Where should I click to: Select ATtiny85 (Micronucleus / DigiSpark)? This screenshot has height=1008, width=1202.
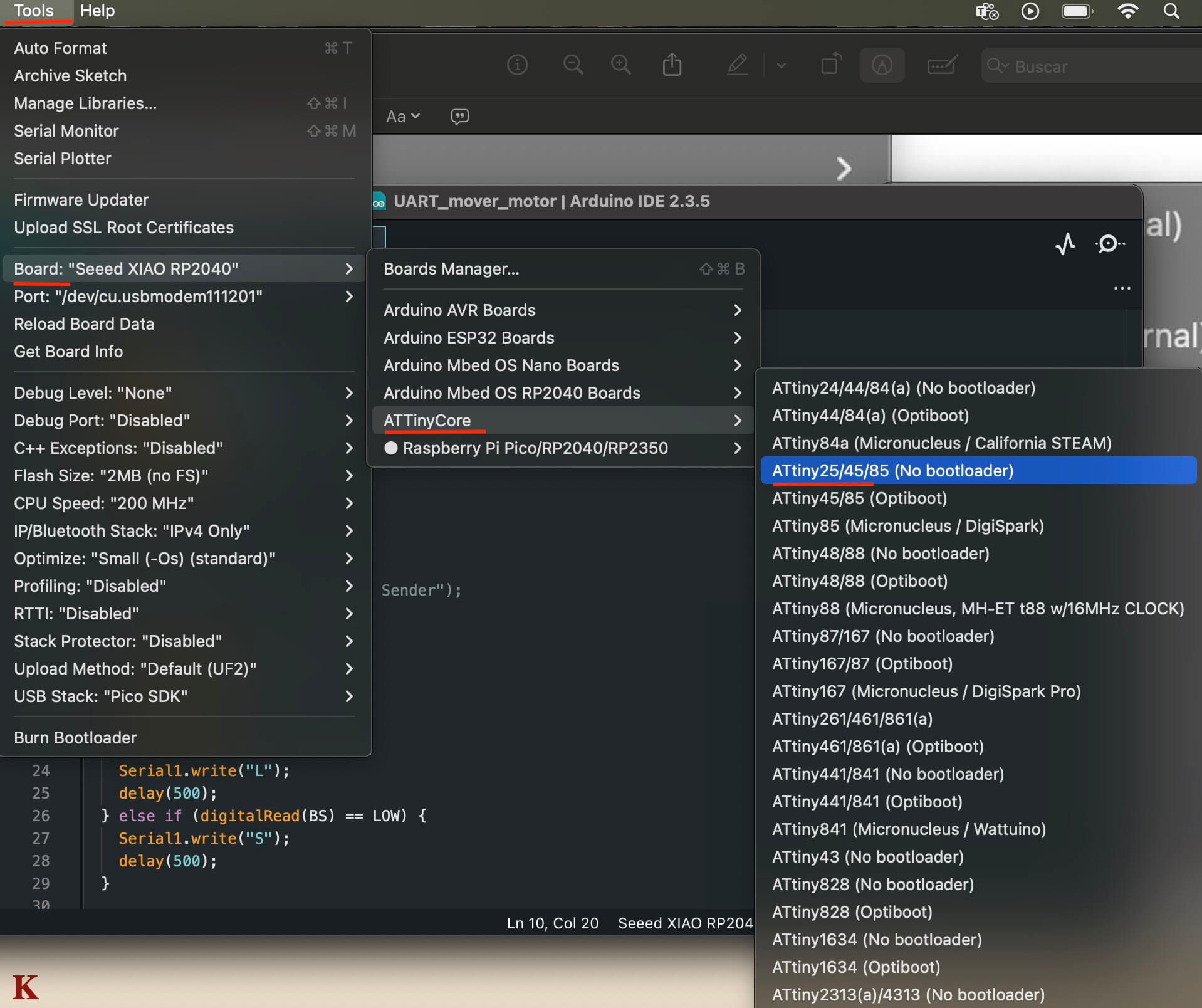point(978,526)
